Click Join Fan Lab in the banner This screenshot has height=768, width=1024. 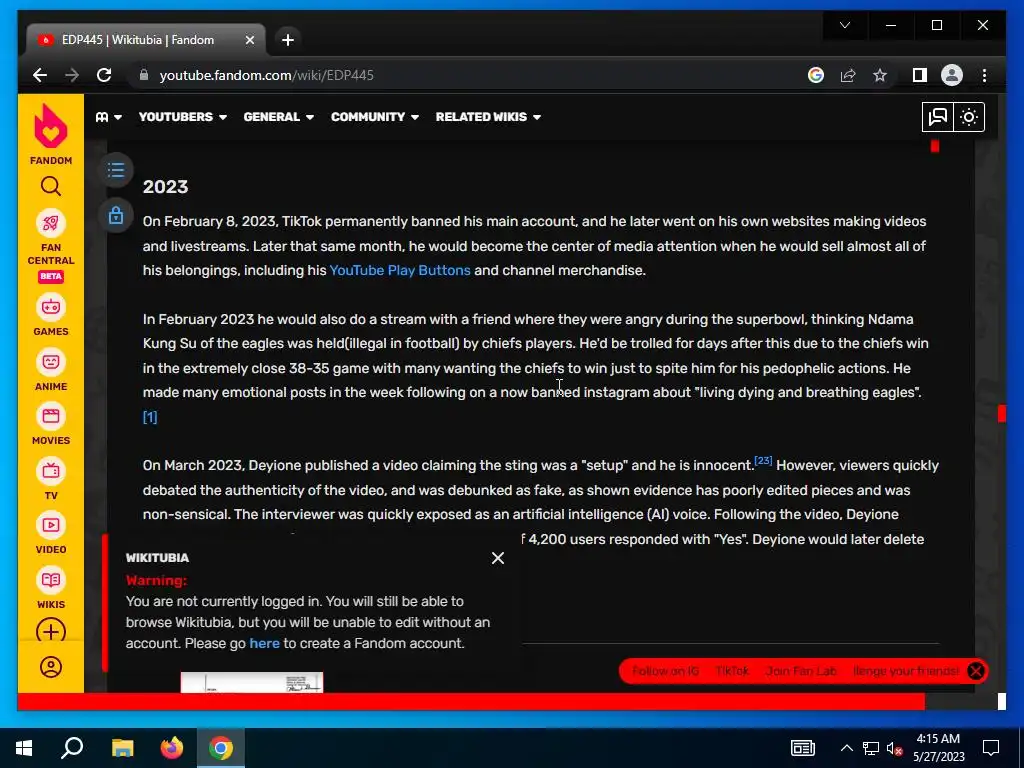point(801,671)
